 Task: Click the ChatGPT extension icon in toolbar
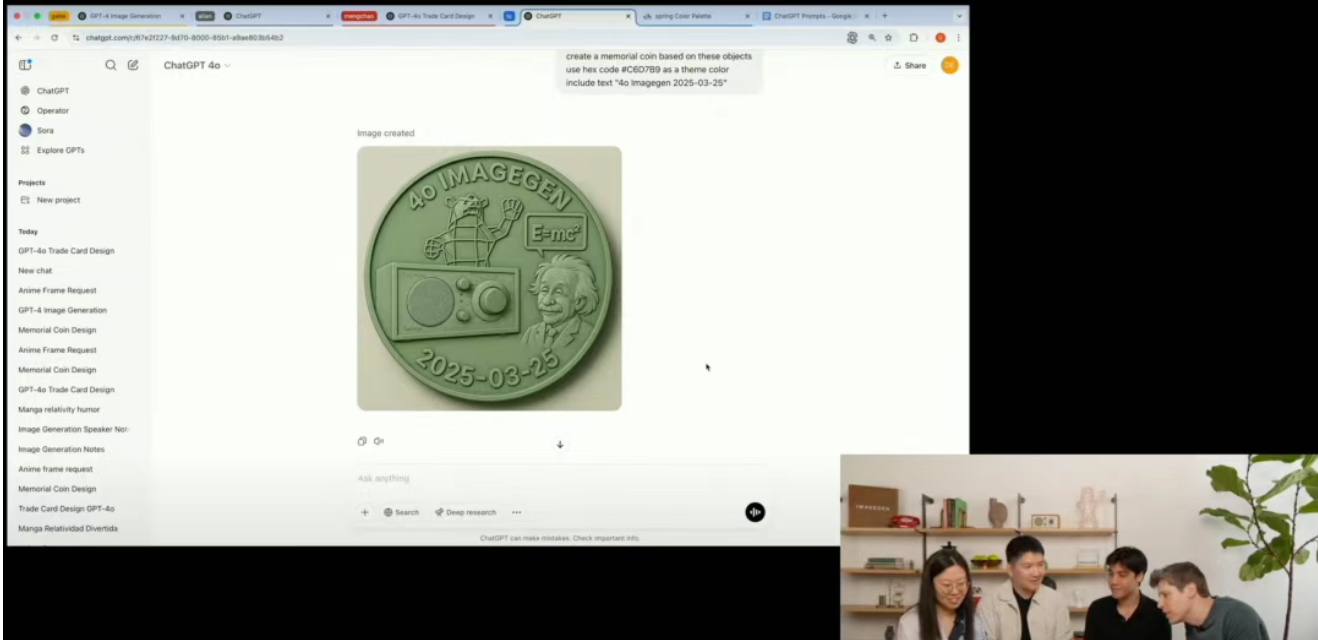coord(852,37)
